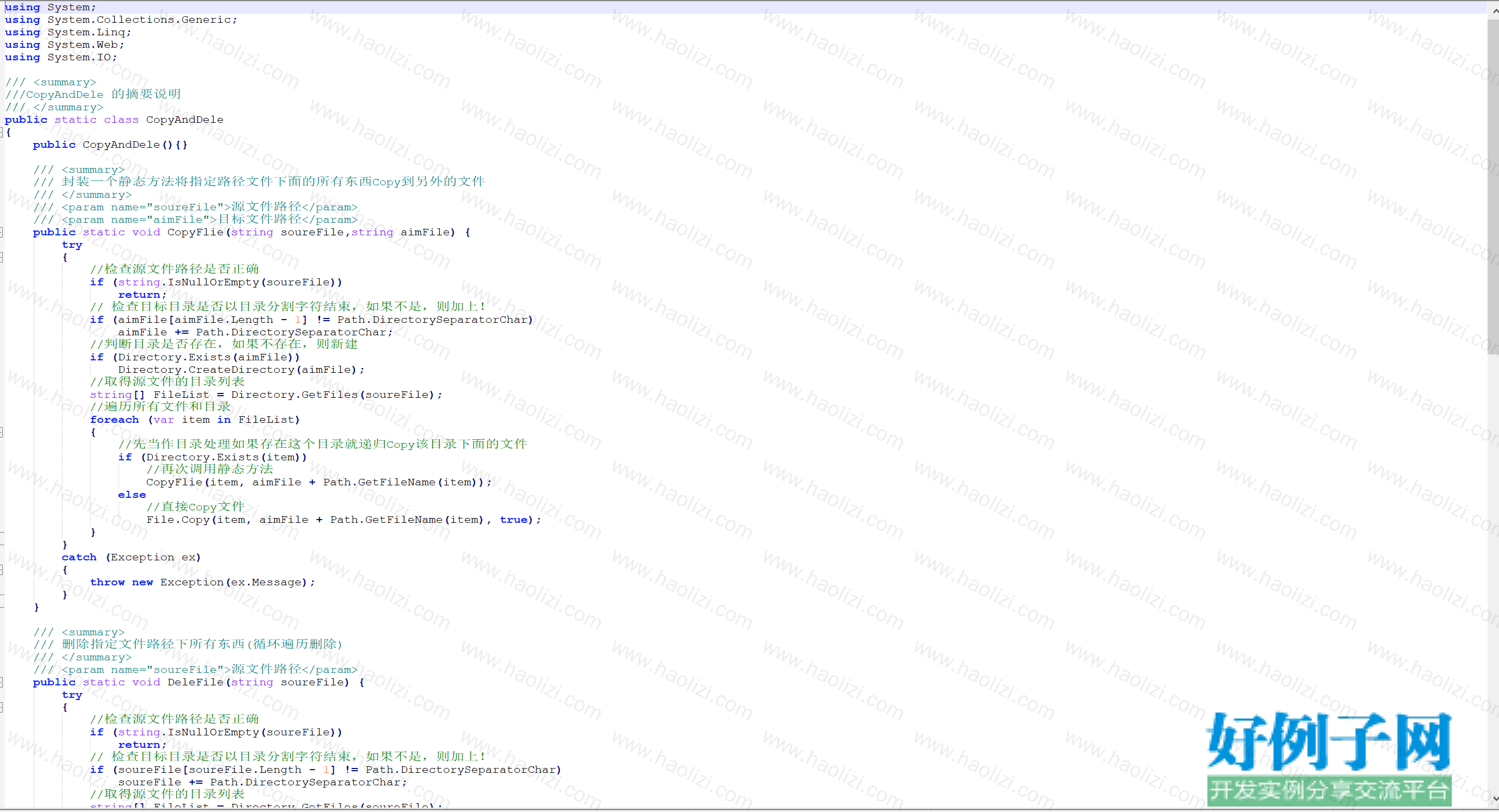Click the line 'using System;'
This screenshot has width=1499, height=812.
click(51, 8)
